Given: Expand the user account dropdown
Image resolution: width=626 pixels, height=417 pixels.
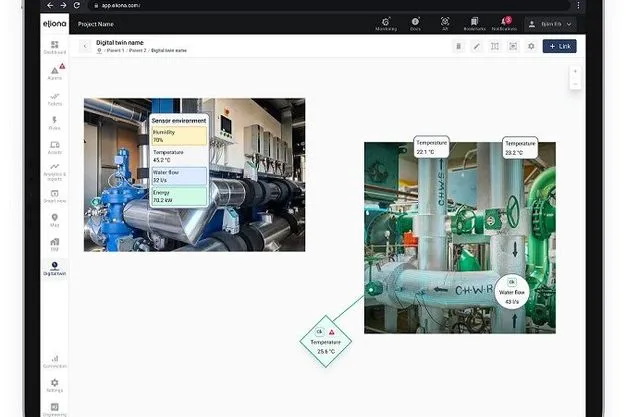Looking at the screenshot, I should 551,24.
